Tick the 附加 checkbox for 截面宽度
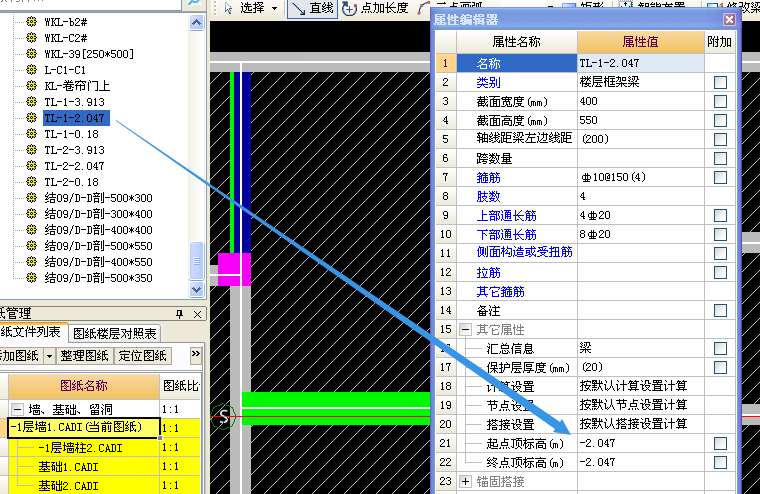The image size is (760, 494). (720, 101)
